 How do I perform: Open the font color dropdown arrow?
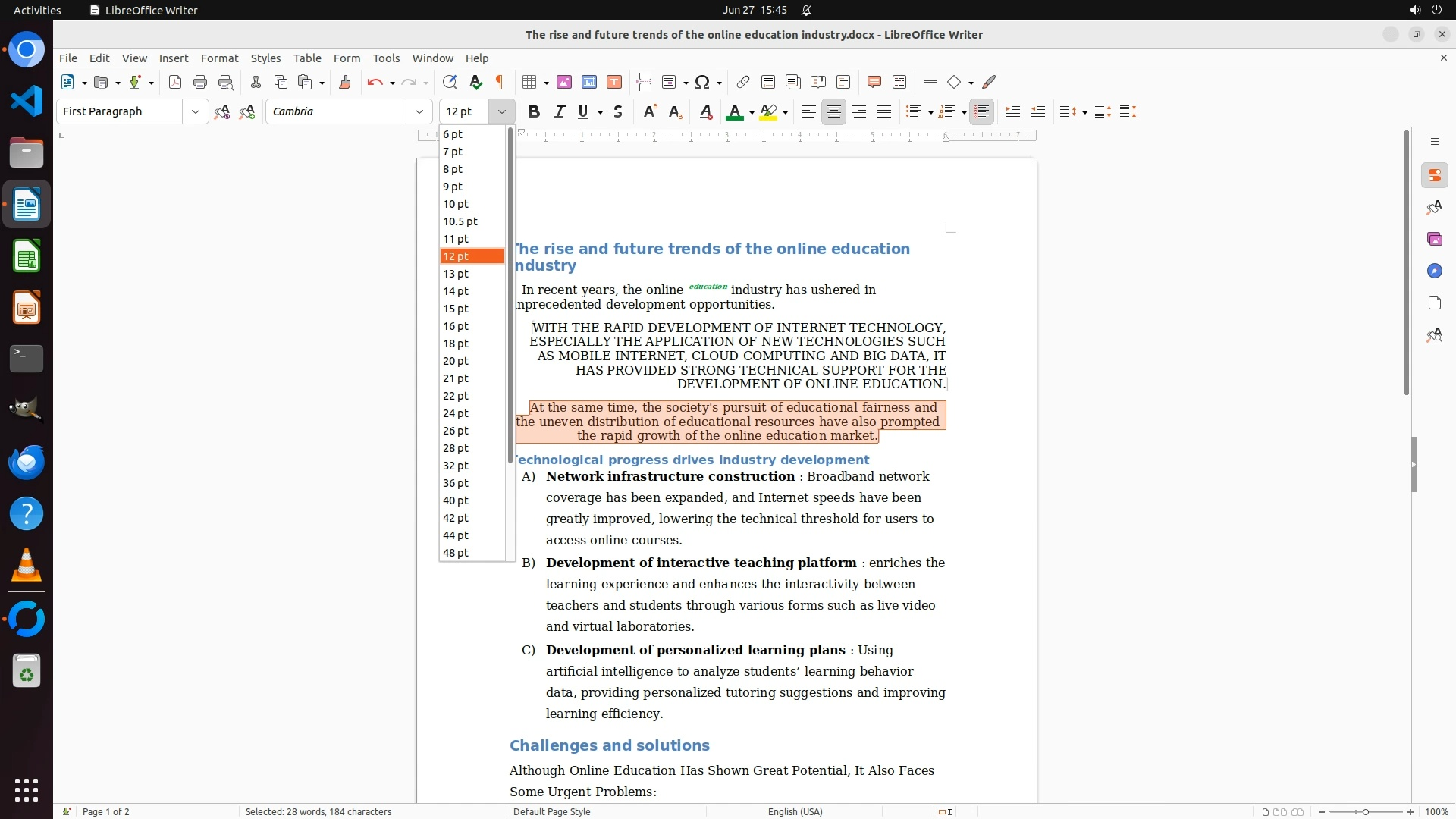[752, 113]
